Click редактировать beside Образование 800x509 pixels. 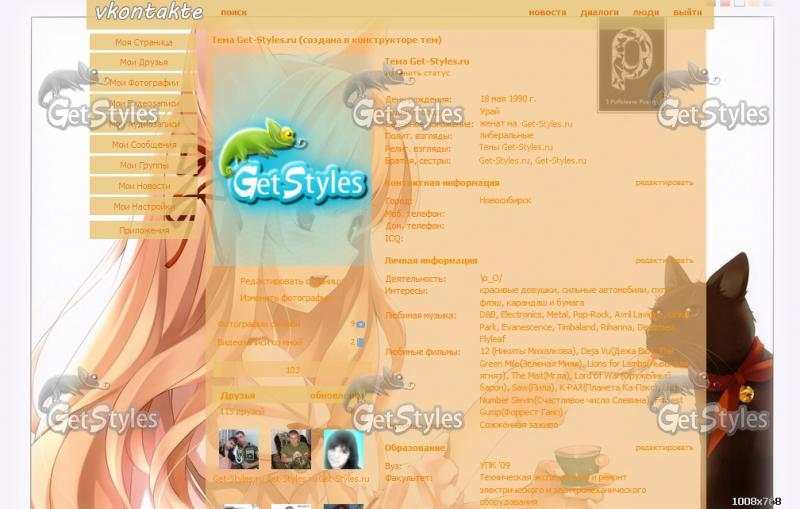coord(664,447)
